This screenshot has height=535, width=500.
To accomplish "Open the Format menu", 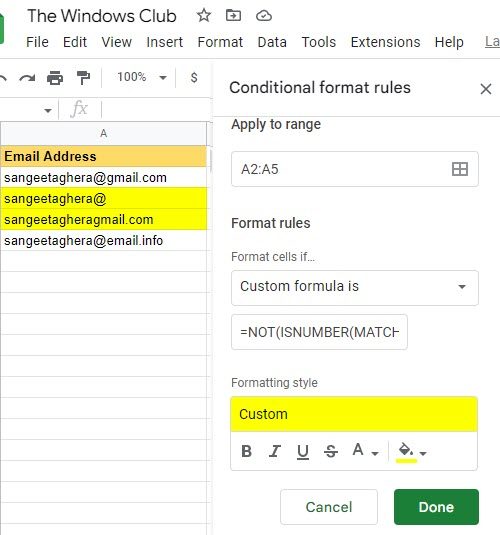I will (x=220, y=42).
